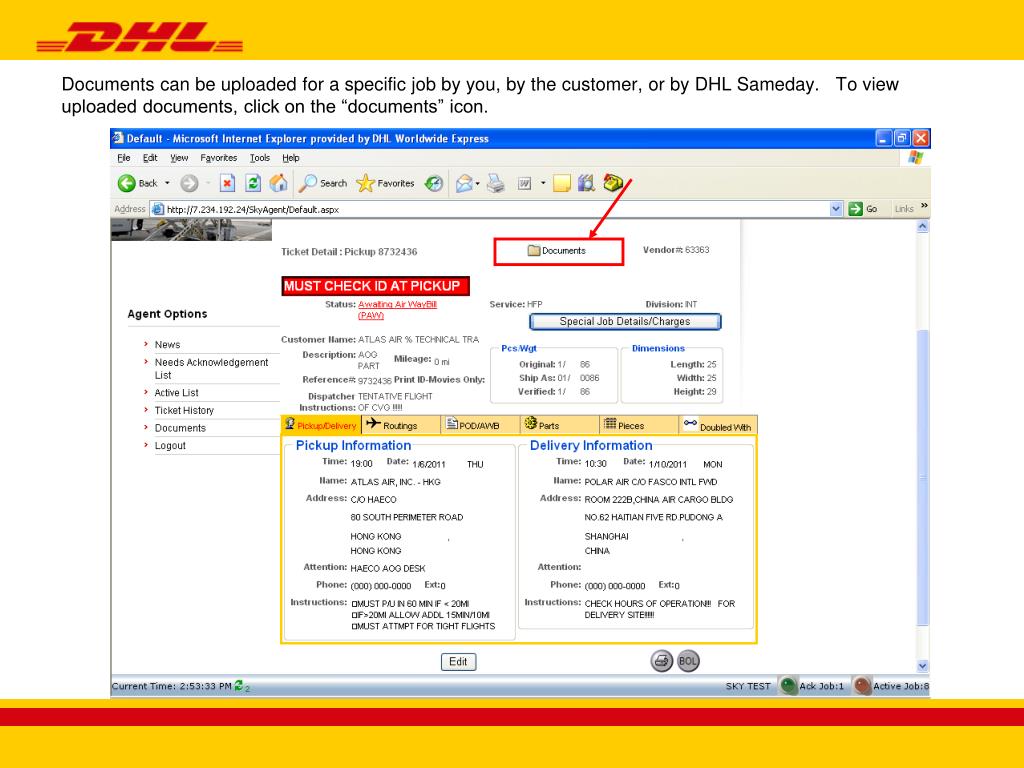This screenshot has height=768, width=1024.
Task: Open the Help menu
Action: [291, 158]
